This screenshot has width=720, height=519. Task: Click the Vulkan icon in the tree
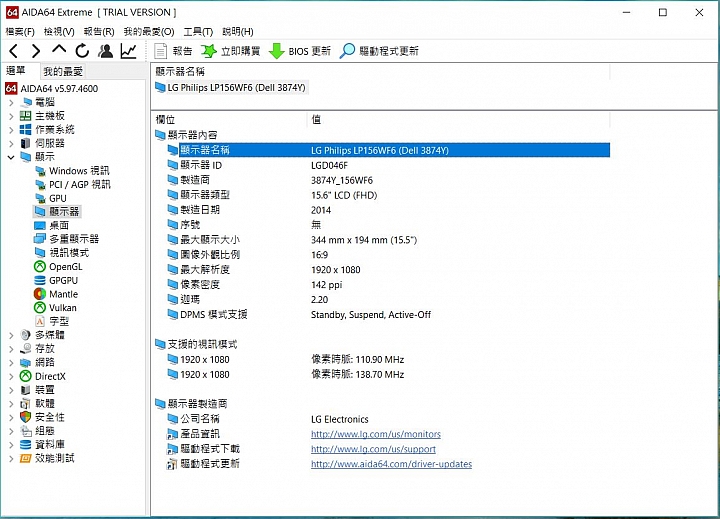click(x=40, y=307)
